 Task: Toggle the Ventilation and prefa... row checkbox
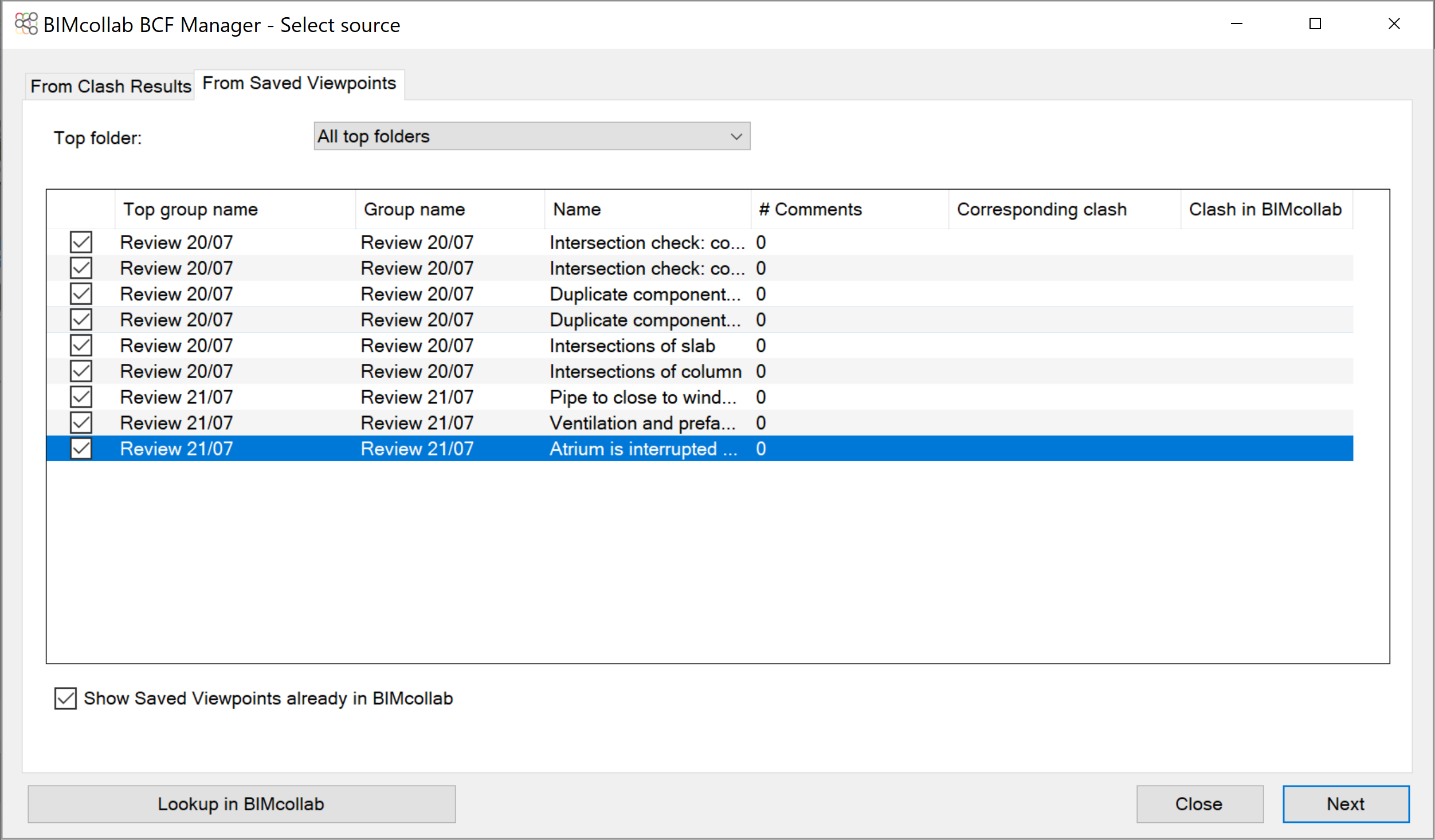click(x=81, y=423)
